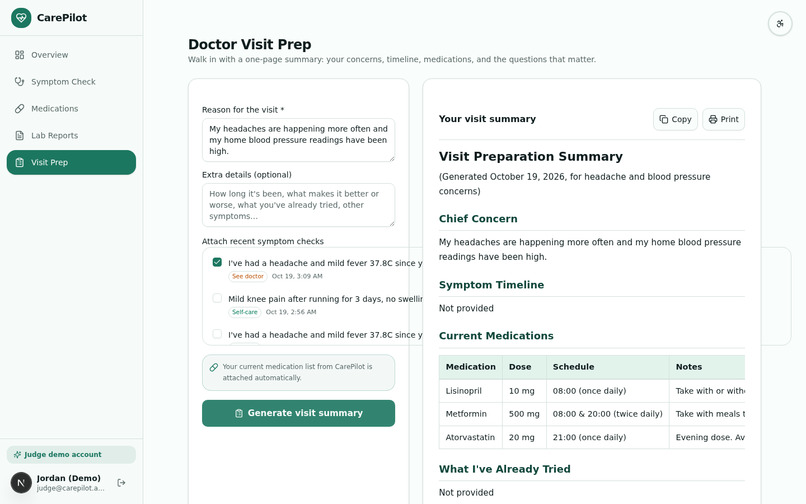Click the Lab Reports document icon
This screenshot has width=806, height=504.
click(20, 135)
